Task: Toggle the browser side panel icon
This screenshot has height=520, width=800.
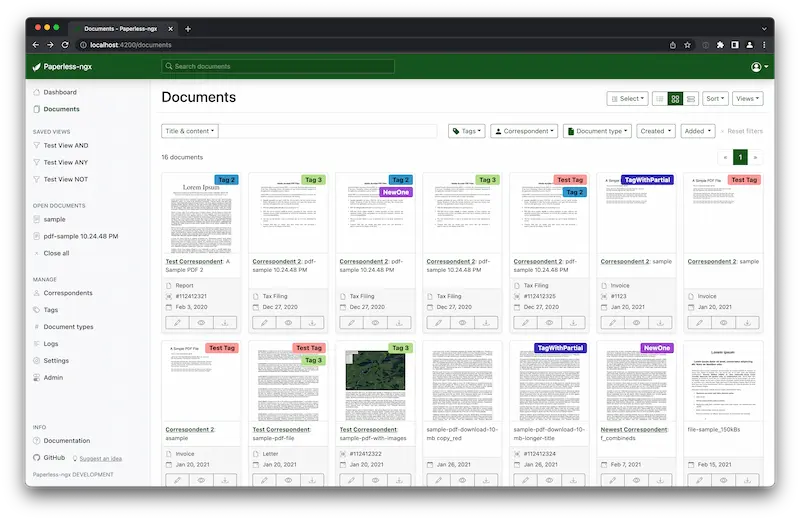Action: tap(735, 45)
